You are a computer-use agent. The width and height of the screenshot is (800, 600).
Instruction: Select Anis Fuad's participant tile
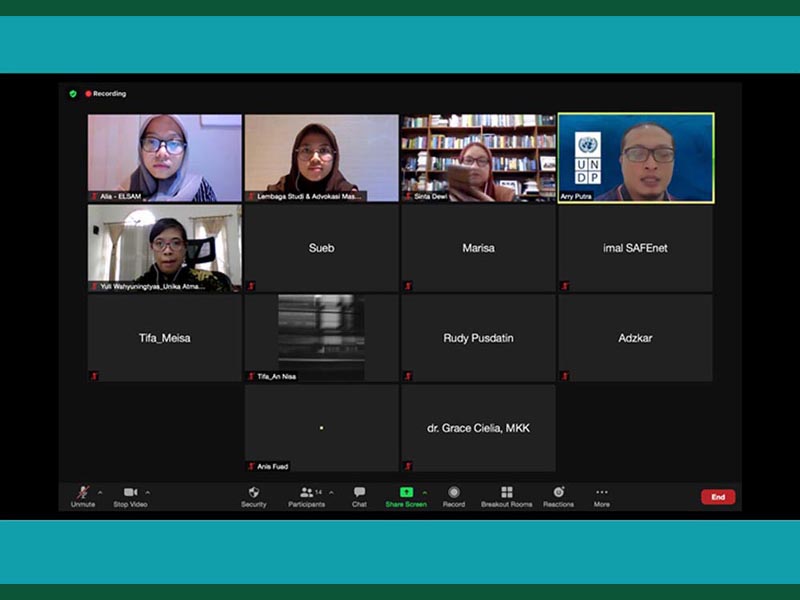click(x=321, y=428)
